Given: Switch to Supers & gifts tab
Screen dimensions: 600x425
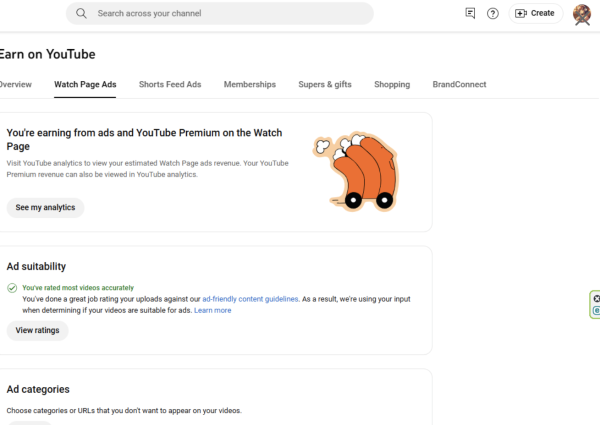Looking at the screenshot, I should coord(325,85).
